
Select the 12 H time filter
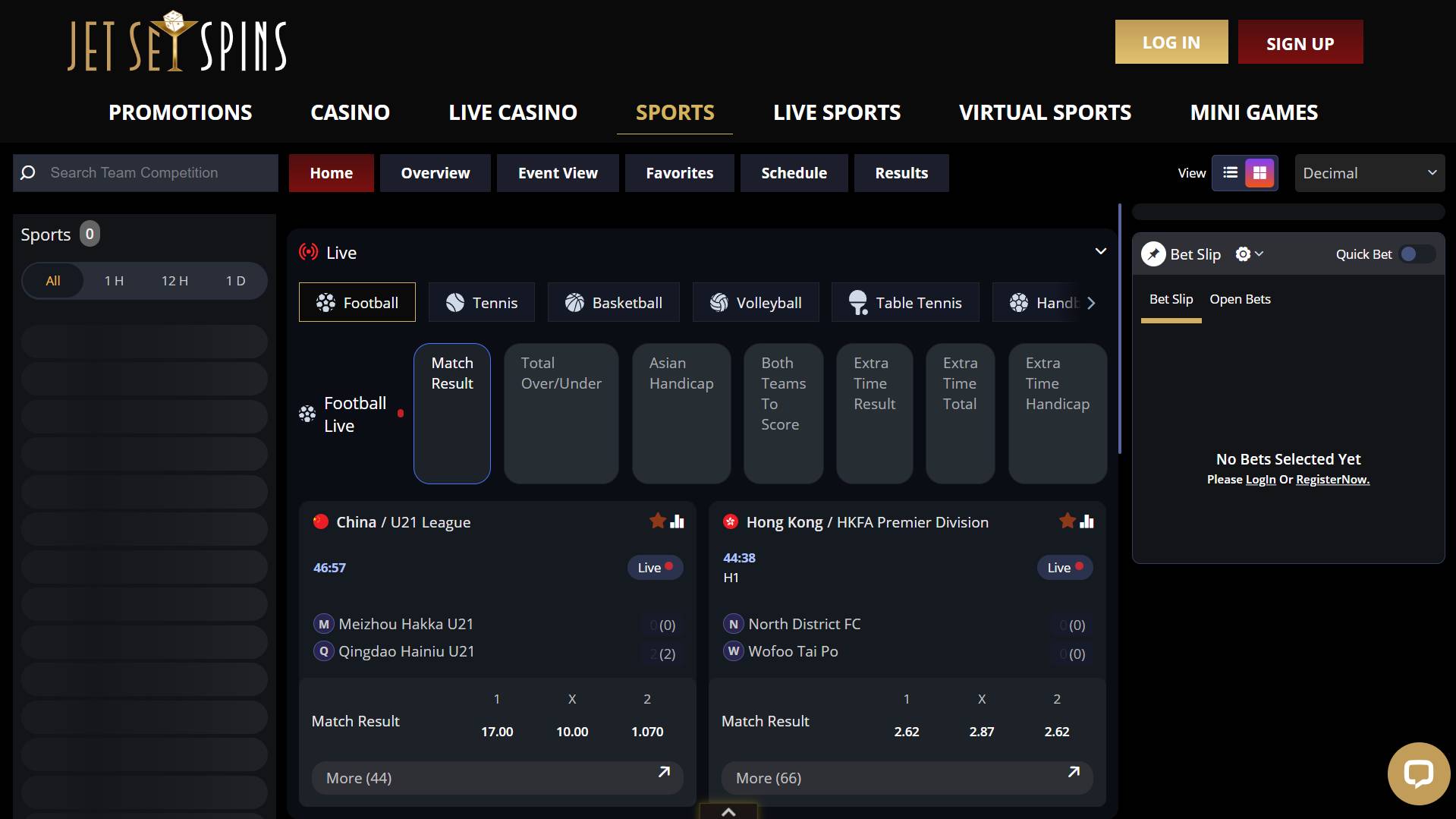pos(175,281)
